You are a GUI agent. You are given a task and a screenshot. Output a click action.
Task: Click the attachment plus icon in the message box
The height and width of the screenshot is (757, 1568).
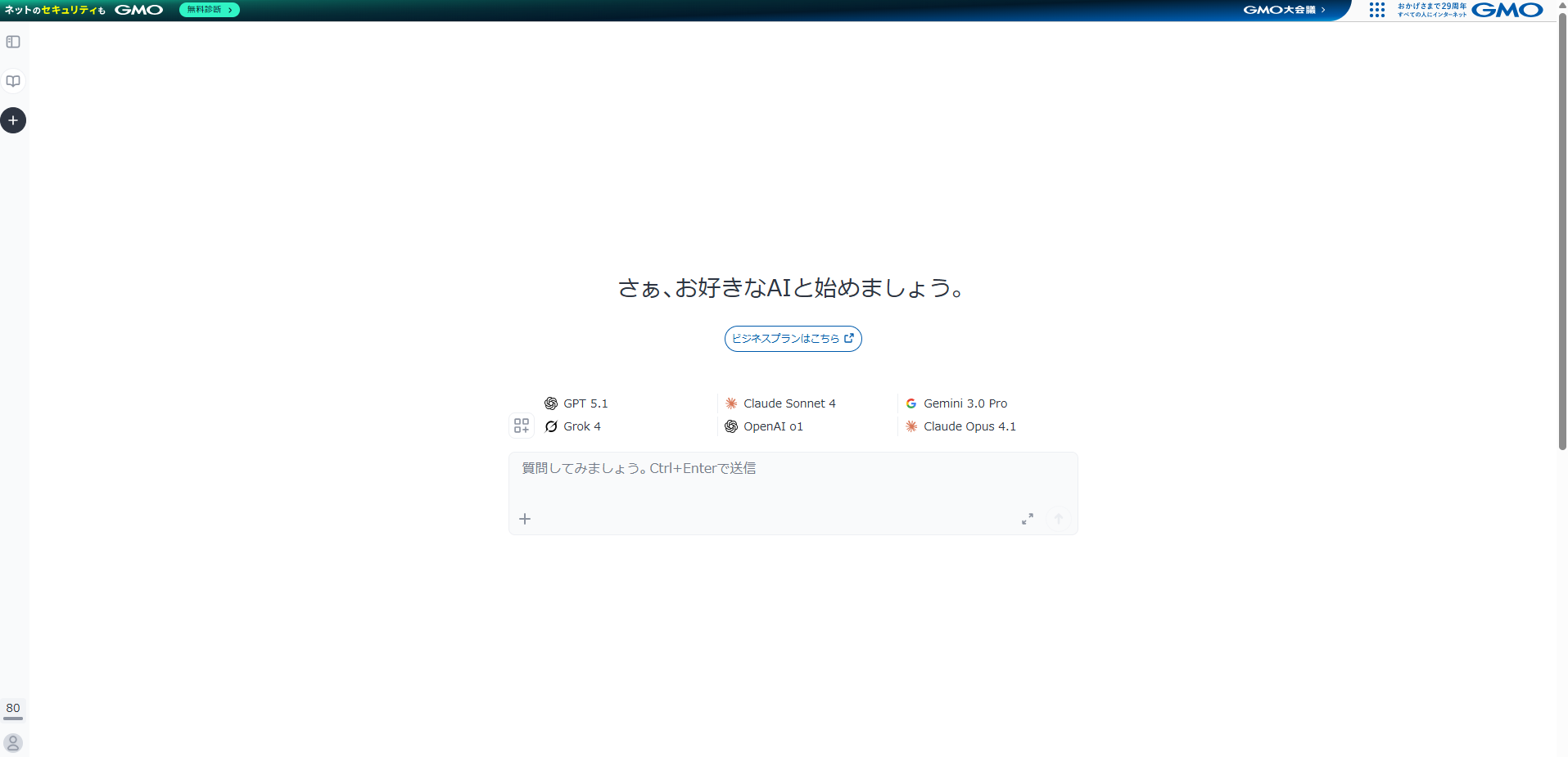[x=525, y=519]
